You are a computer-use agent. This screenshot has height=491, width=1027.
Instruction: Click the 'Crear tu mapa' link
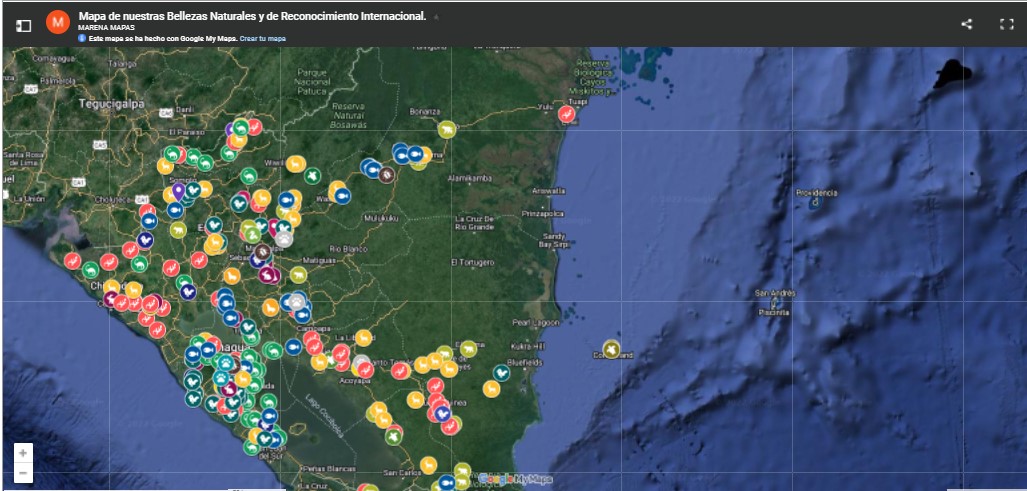pyautogui.click(x=262, y=38)
